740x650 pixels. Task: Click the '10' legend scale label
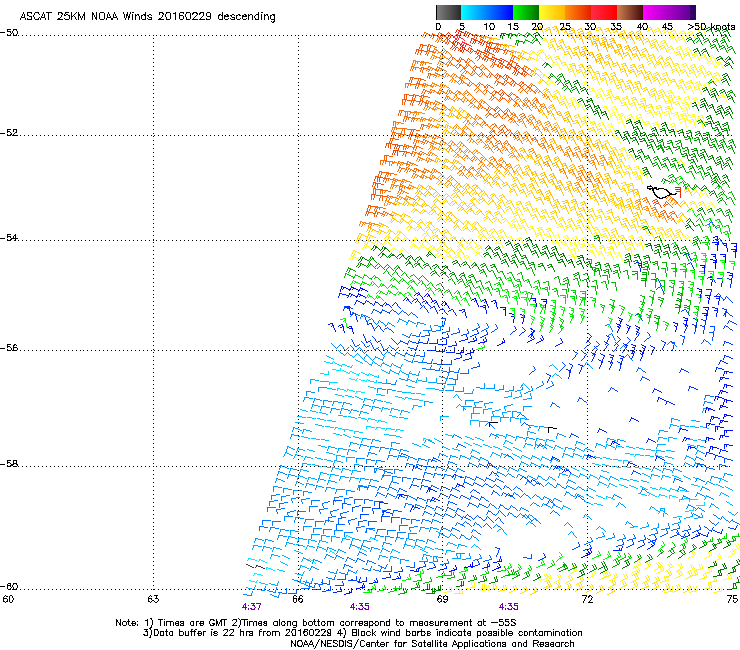click(x=489, y=27)
